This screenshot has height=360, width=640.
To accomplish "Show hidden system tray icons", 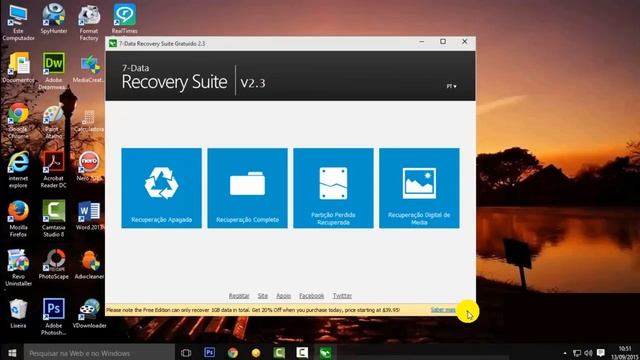I will pos(565,353).
